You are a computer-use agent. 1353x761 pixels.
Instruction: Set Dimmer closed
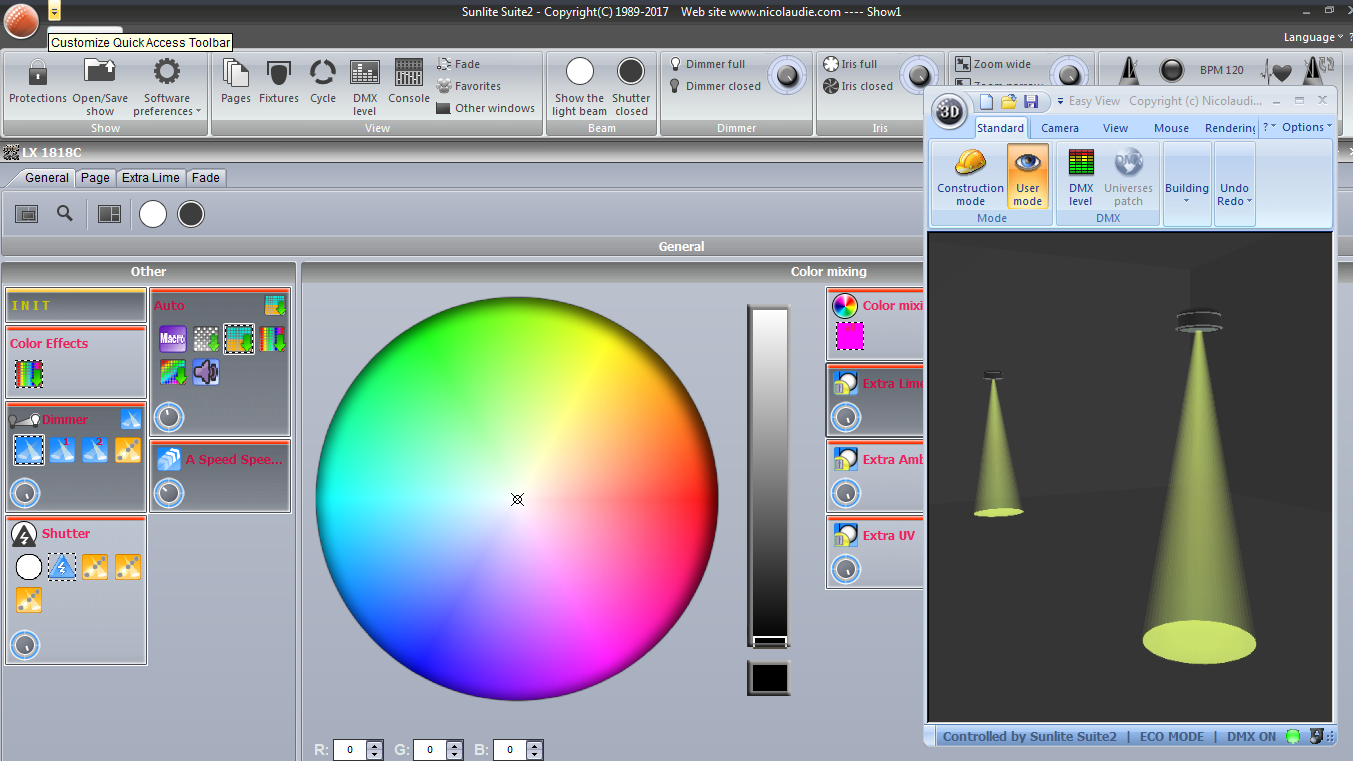715,86
